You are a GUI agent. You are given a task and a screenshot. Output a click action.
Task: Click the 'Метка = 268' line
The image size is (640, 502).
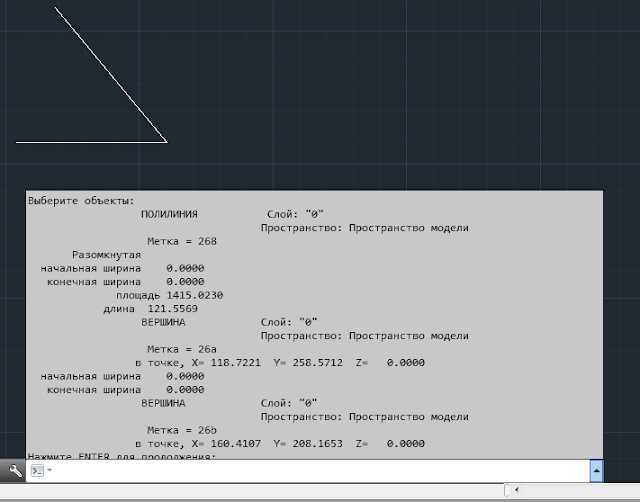point(182,241)
